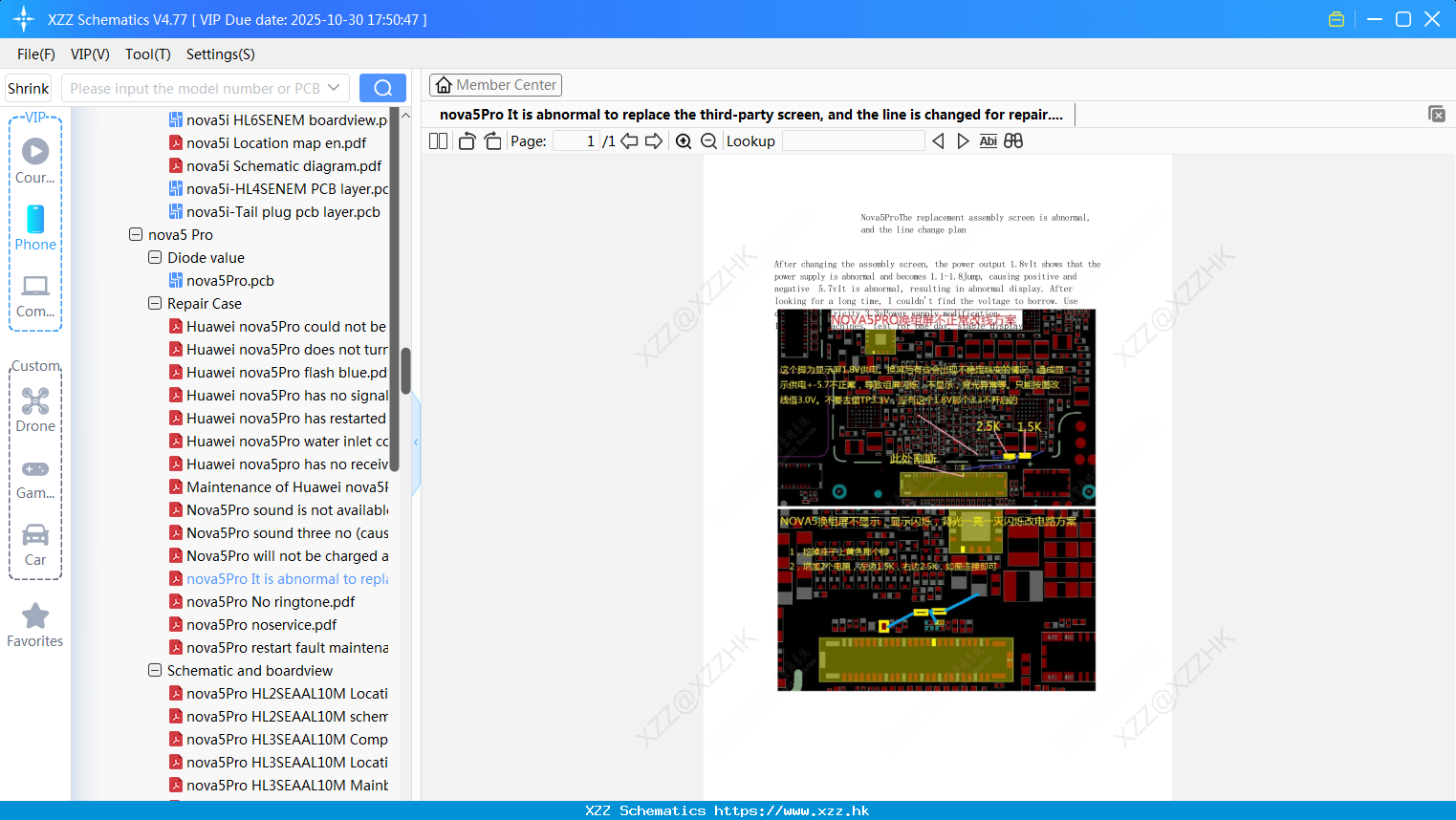Viewport: 1456px width, 820px height.
Task: Open Nova5Pro will not be charged file
Action: [x=278, y=555]
